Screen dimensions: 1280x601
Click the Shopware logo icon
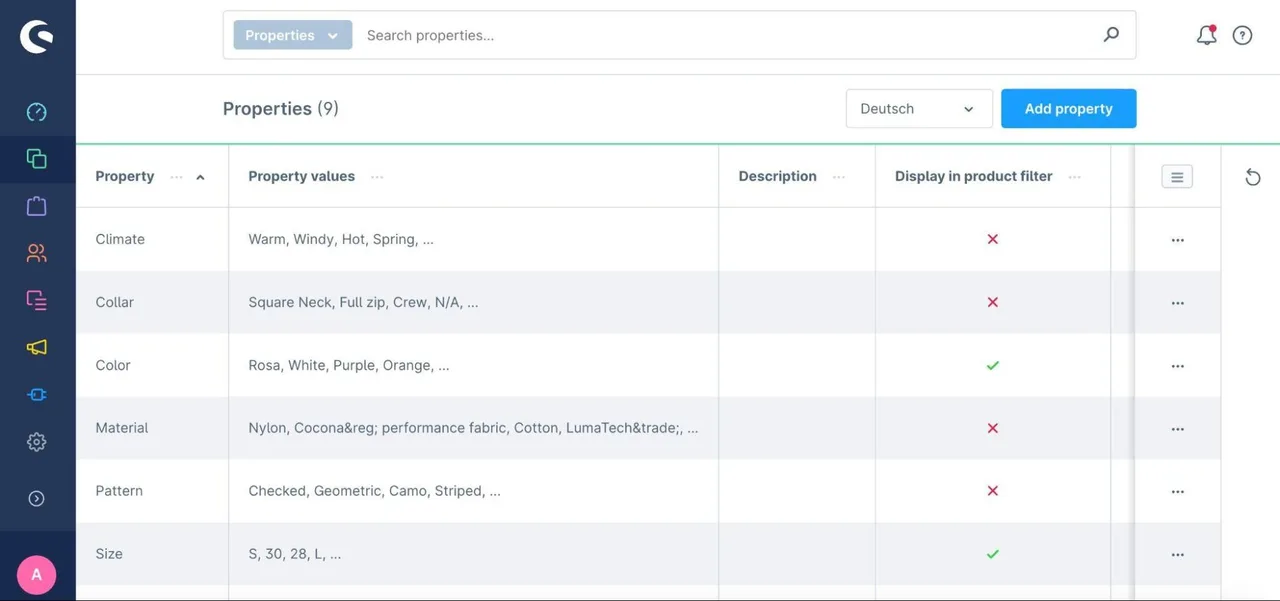[x=37, y=37]
